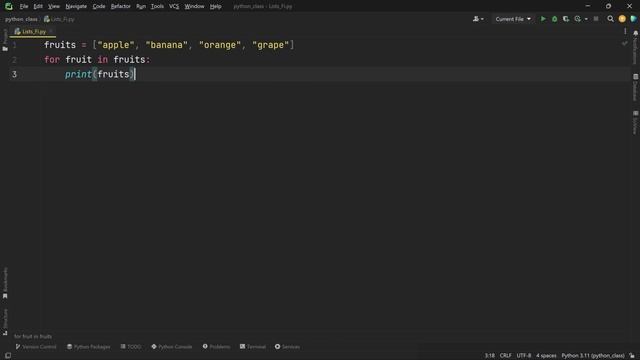Image resolution: width=640 pixels, height=360 pixels.
Task: Open the Services tool window
Action: coord(287,347)
